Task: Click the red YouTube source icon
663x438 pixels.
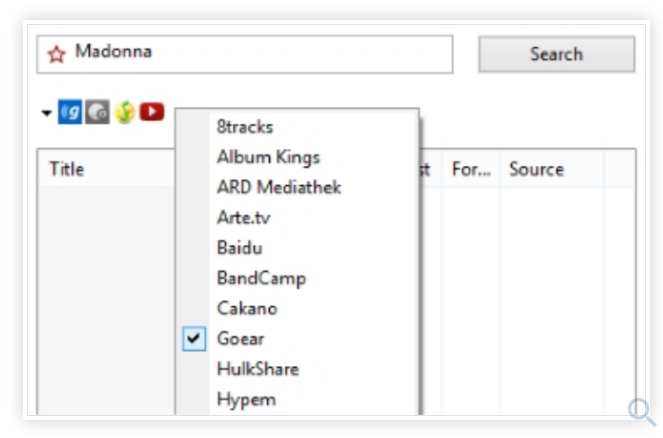Action: click(x=152, y=112)
